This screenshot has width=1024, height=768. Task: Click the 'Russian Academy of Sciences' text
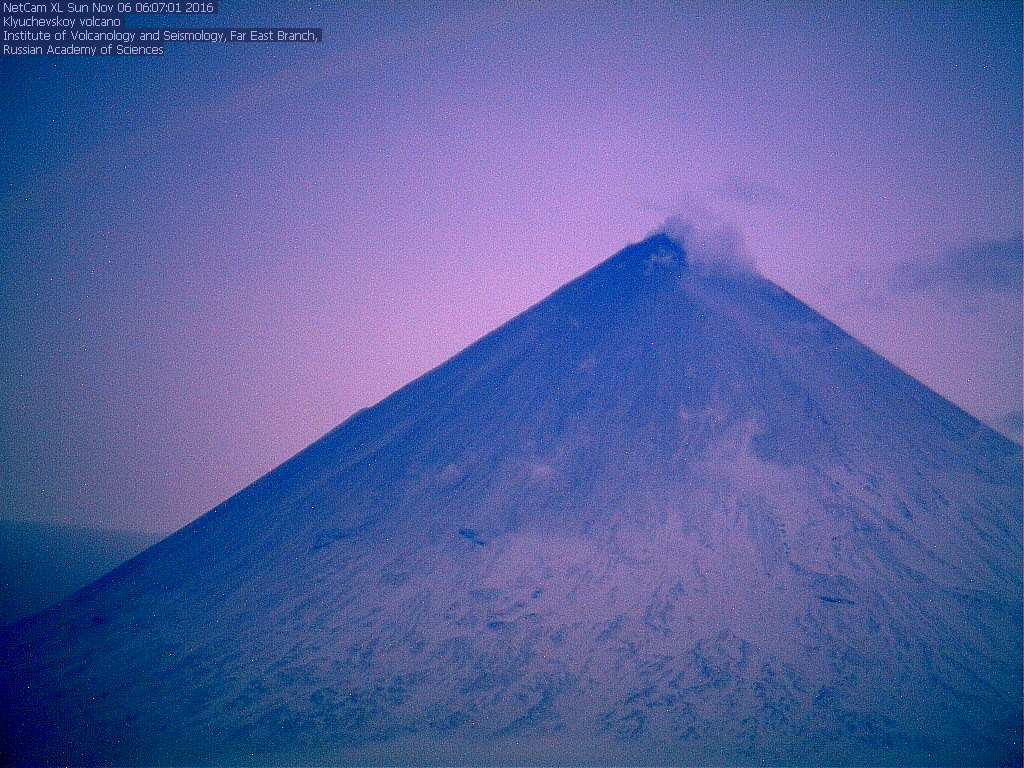pyautogui.click(x=83, y=50)
